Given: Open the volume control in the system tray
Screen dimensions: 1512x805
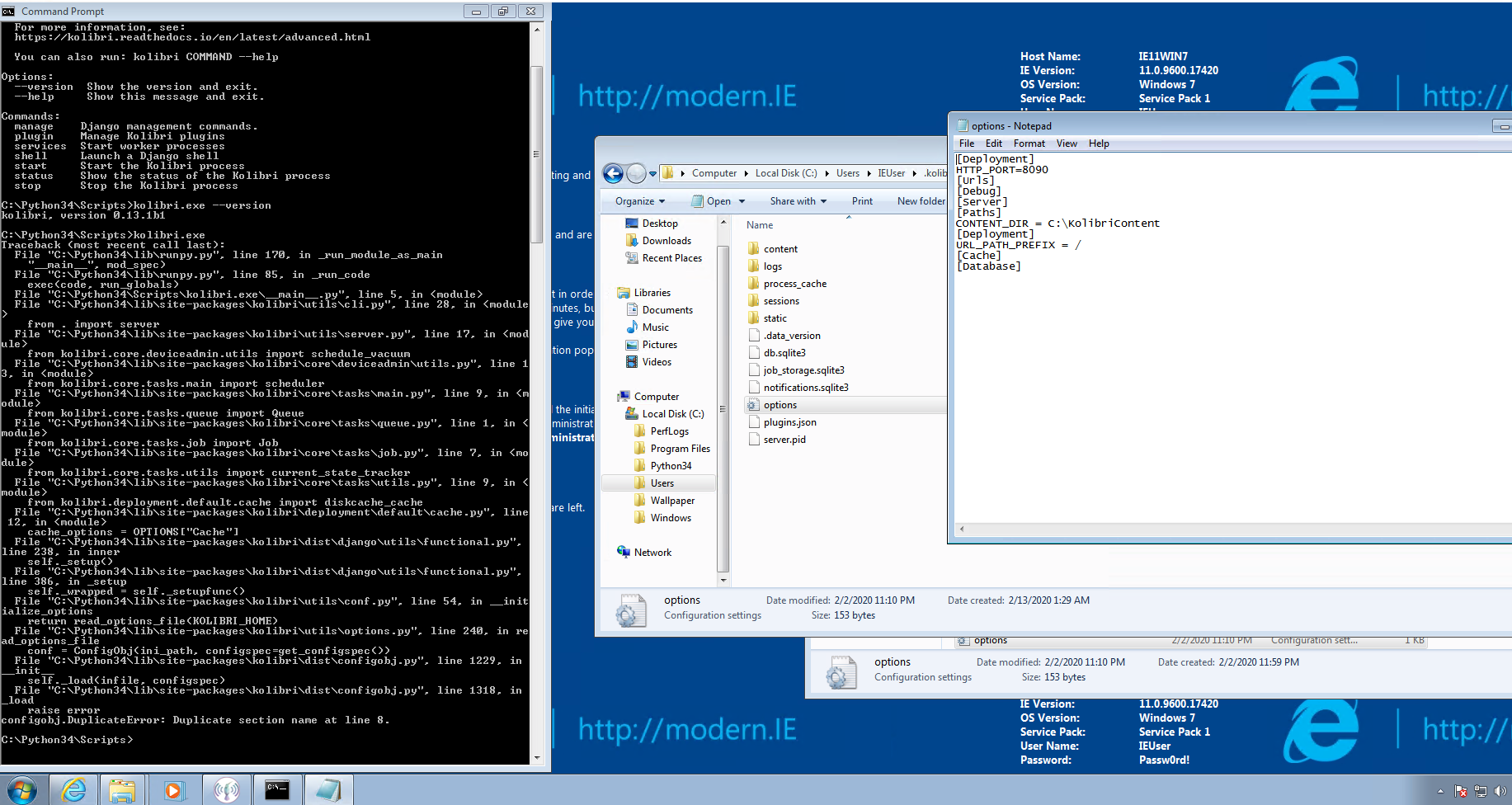Looking at the screenshot, I should [1501, 790].
